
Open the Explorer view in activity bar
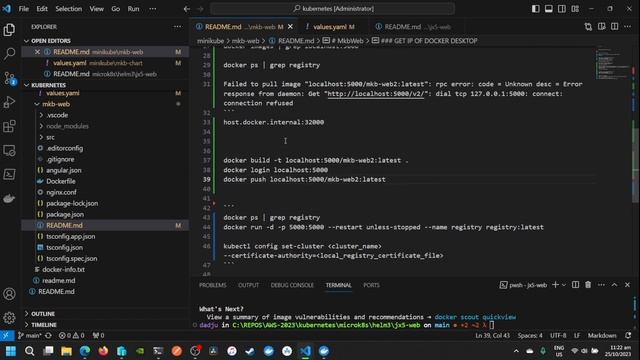pos(9,29)
